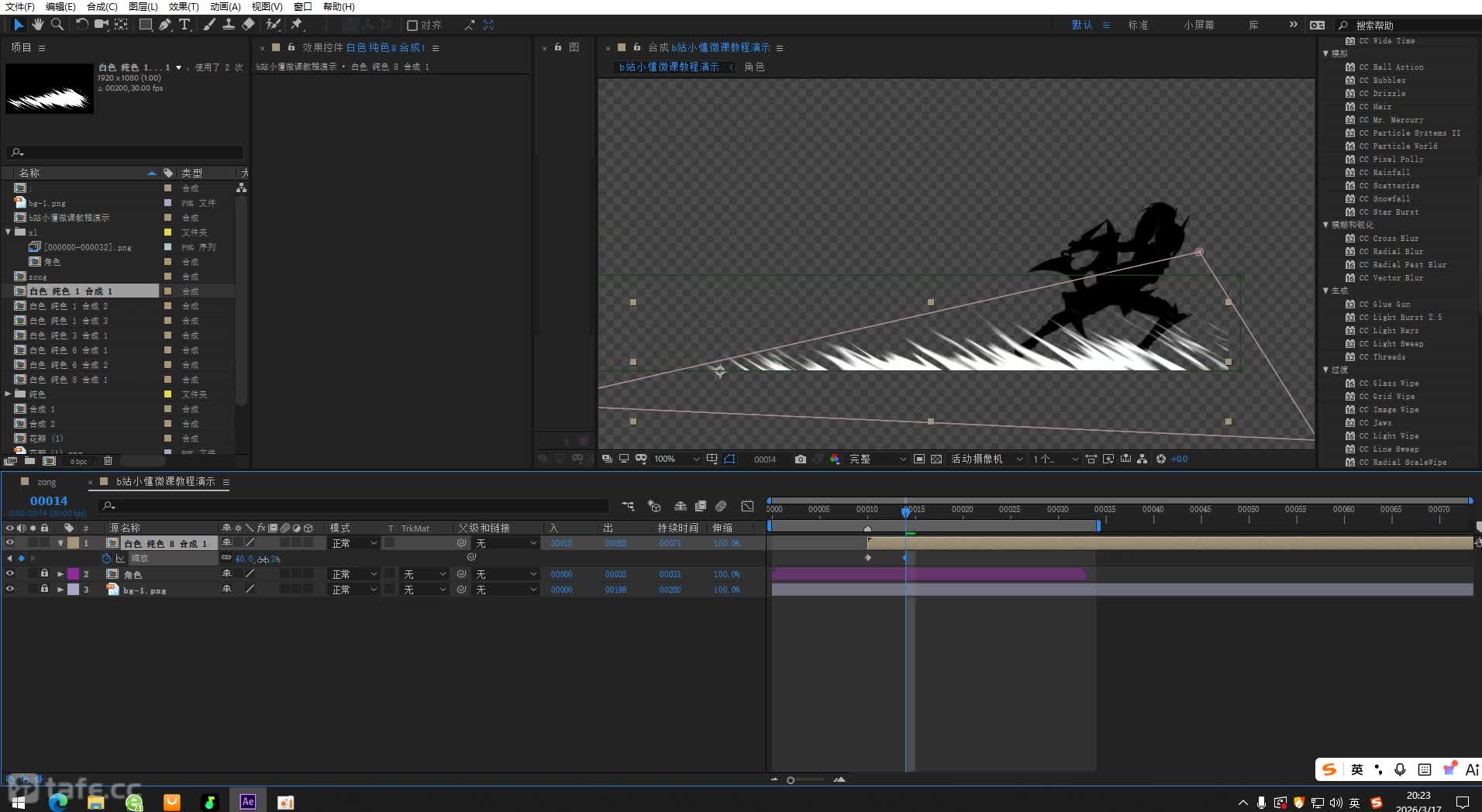
Task: Click the Draft 3D icon in timeline
Action: (654, 506)
